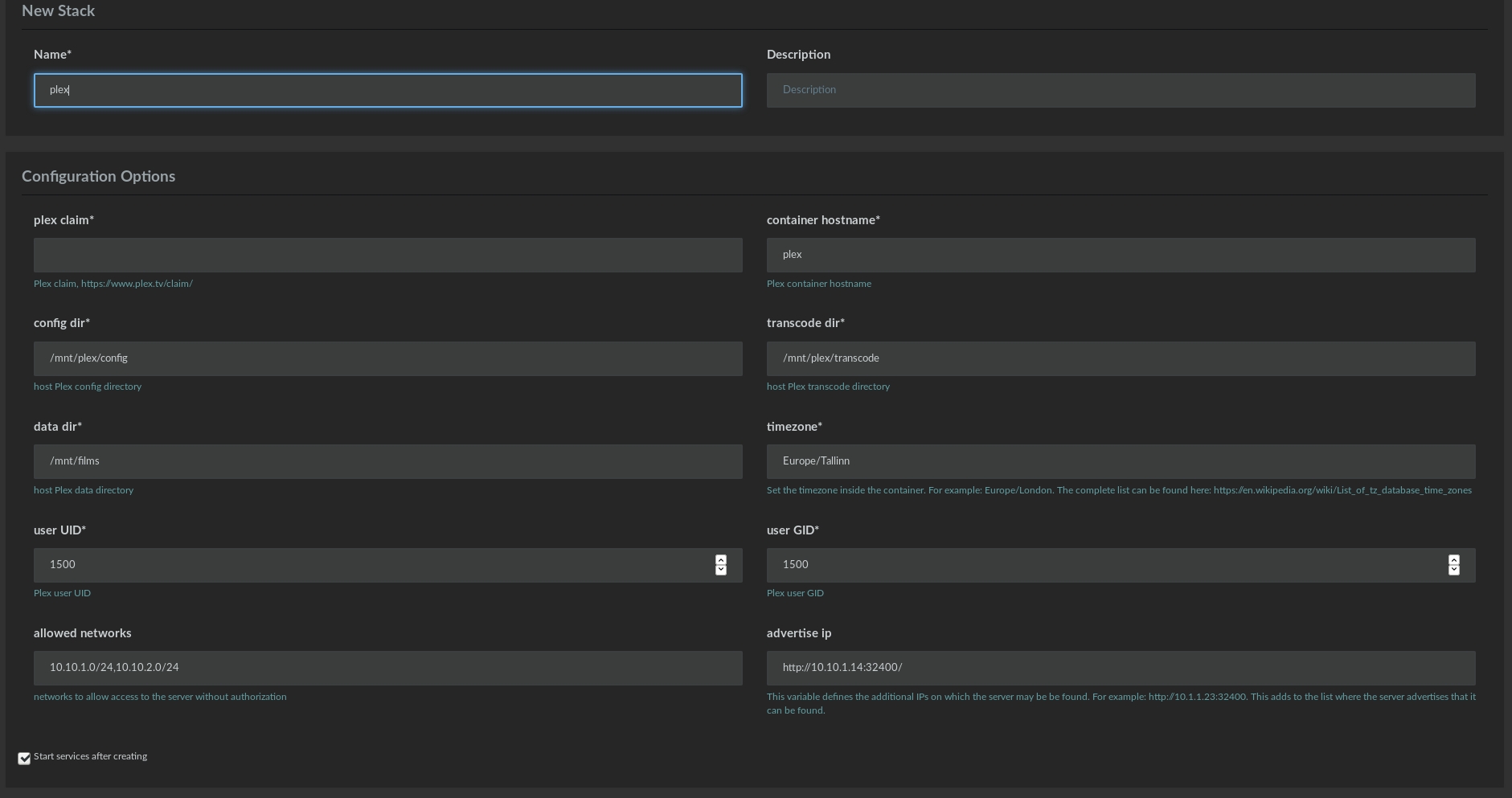Click the 'container hostname*' label
This screenshot has width=1512, height=798.
pos(823,220)
